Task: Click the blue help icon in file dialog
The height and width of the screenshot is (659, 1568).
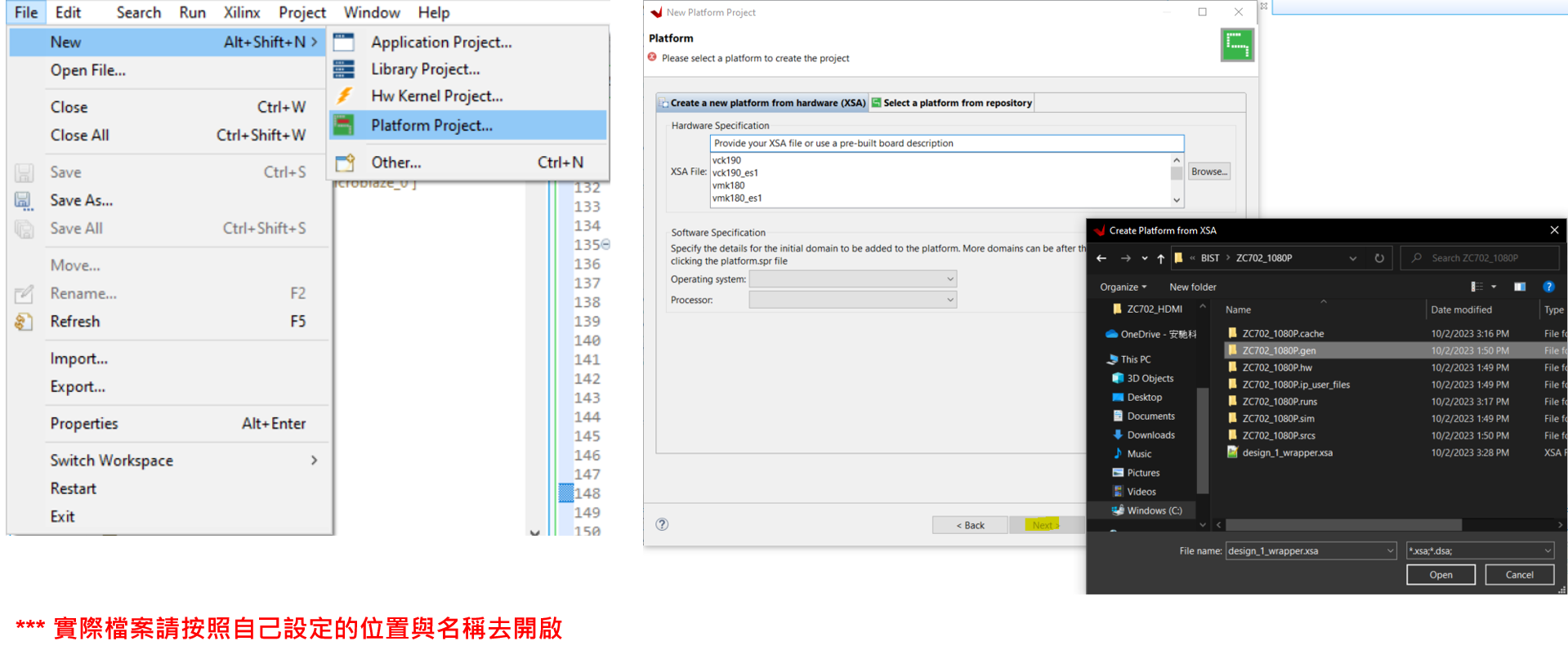Action: (1548, 287)
